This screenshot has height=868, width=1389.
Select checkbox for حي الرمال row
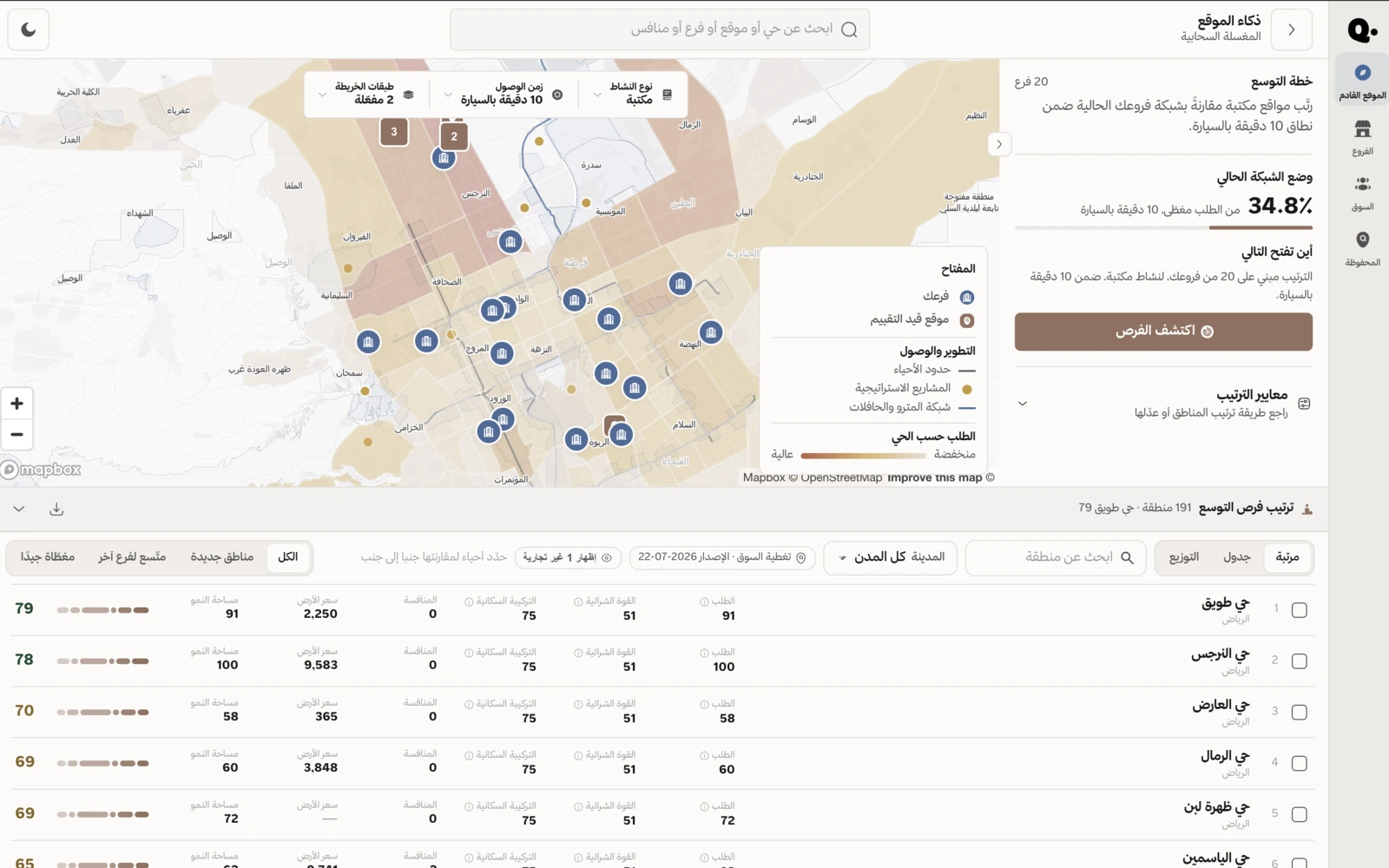tap(1299, 764)
